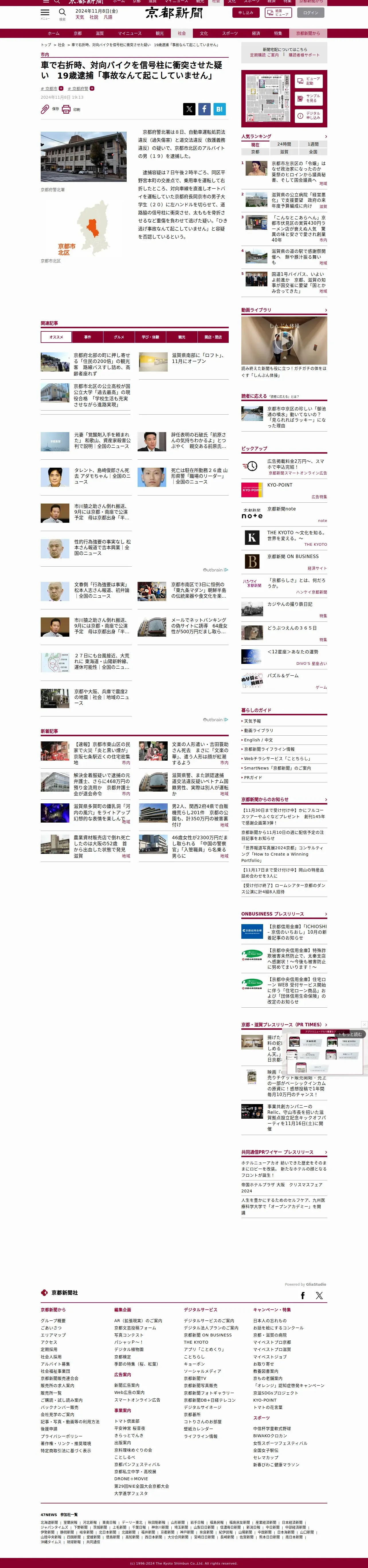The height and width of the screenshot is (1568, 368).
Task: Click the 紙面ビューア header button
Action: (279, 12)
